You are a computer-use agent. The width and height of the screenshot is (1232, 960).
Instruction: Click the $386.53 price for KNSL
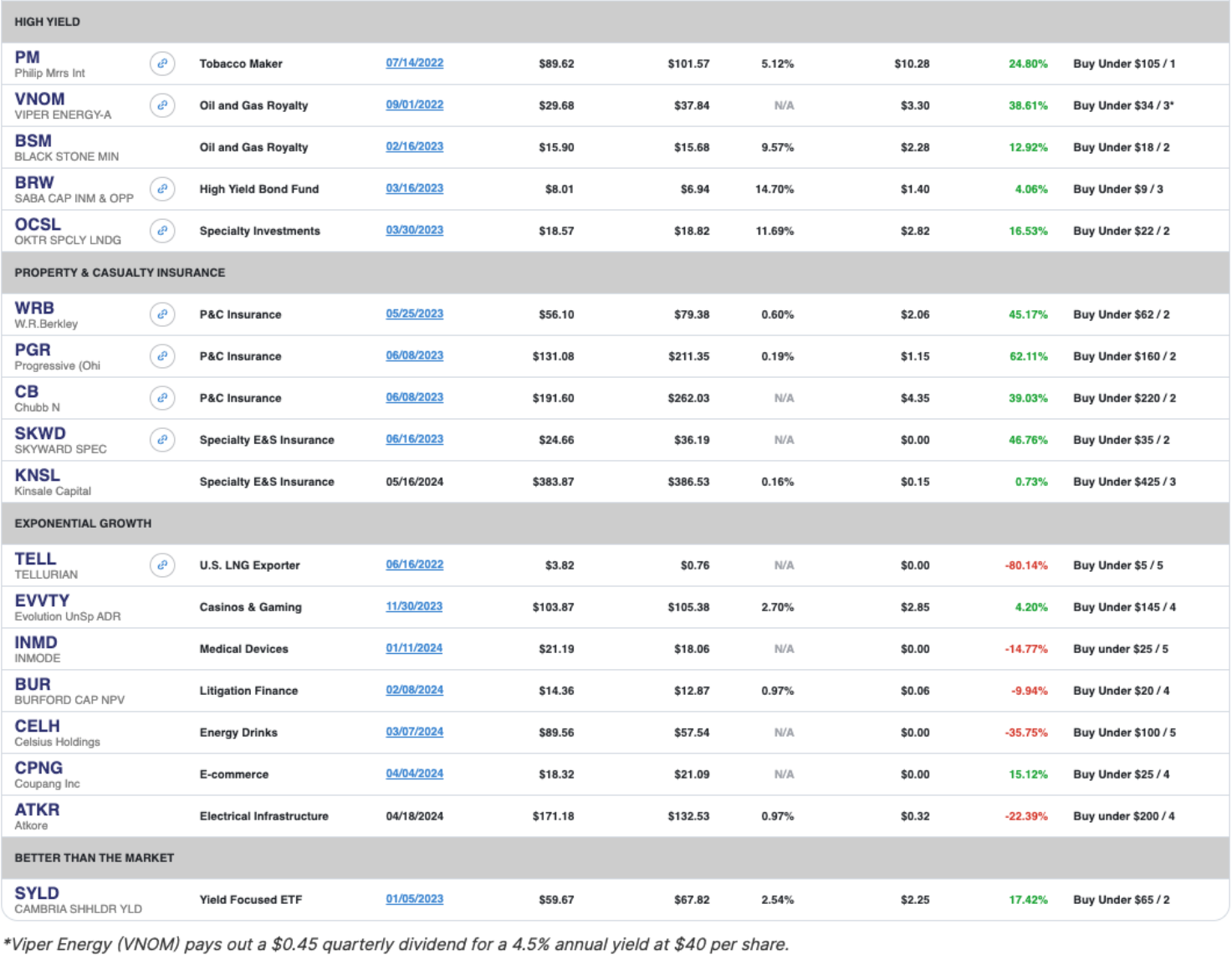point(688,482)
